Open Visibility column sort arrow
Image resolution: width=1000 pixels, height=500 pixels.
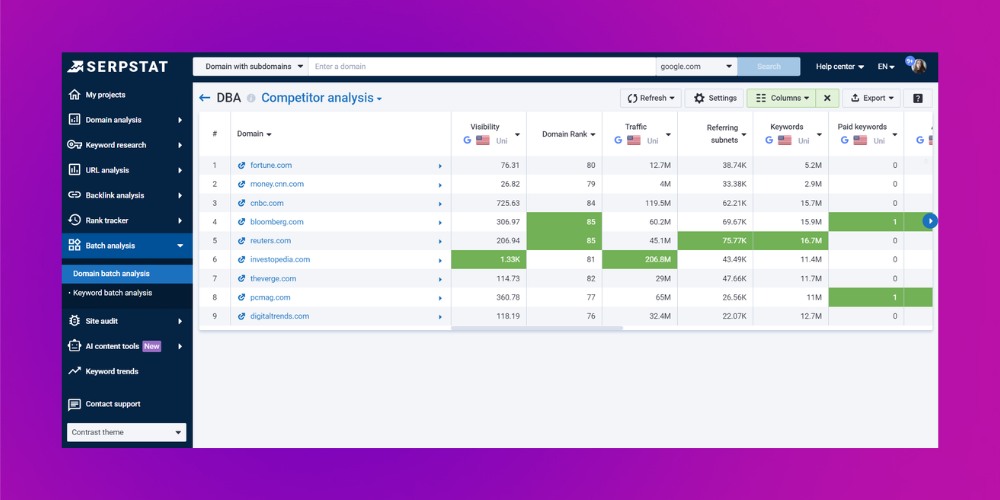517,135
